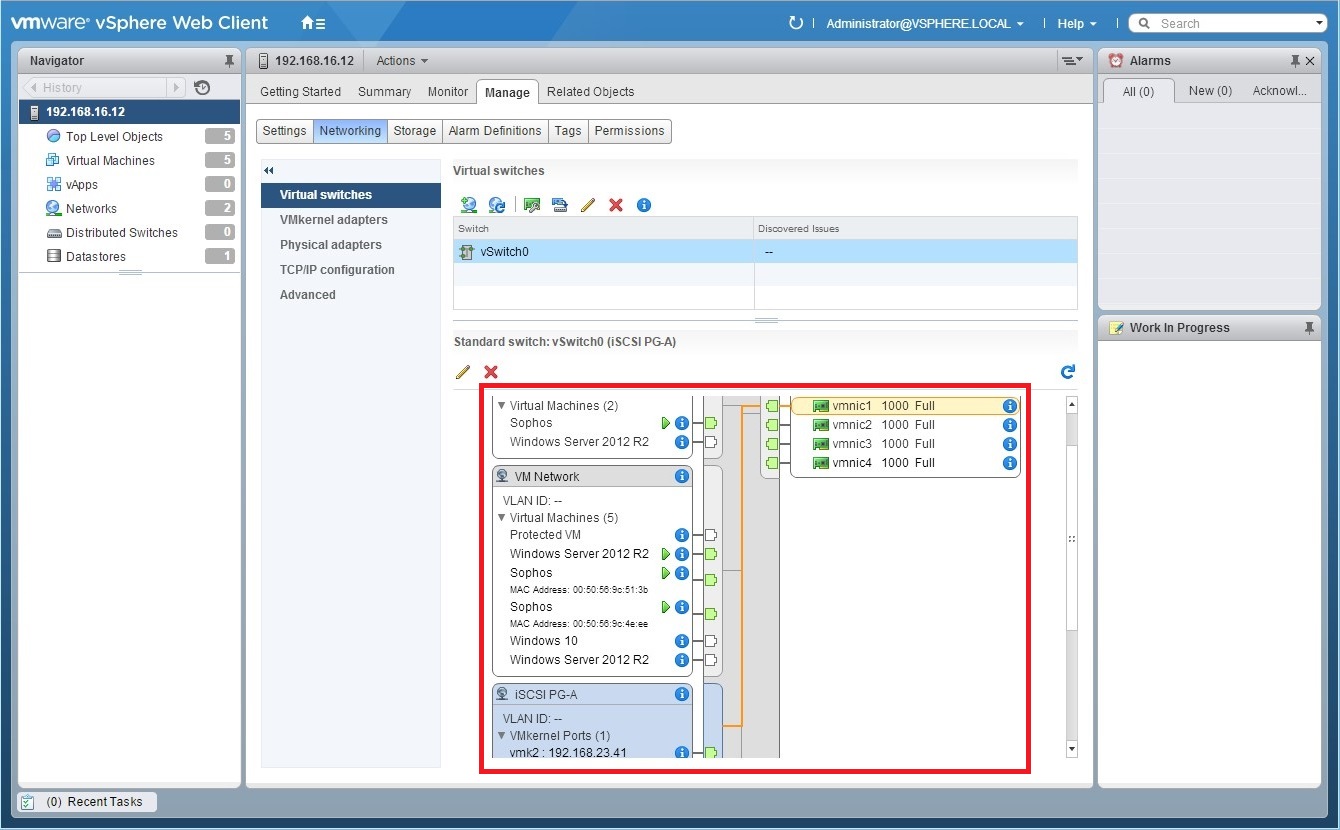The height and width of the screenshot is (830, 1340).
Task: Refresh network information with globe refresh icon
Action: coord(496,204)
